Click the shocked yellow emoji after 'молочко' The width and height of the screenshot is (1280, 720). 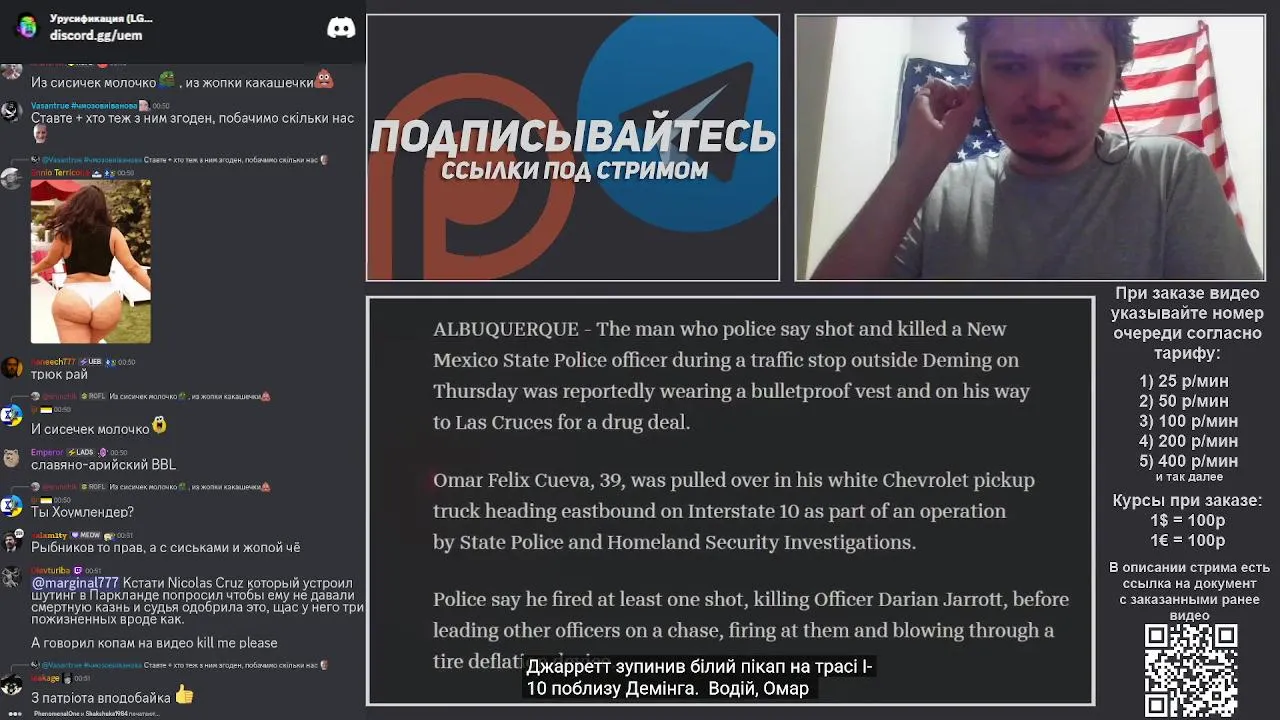click(x=159, y=426)
